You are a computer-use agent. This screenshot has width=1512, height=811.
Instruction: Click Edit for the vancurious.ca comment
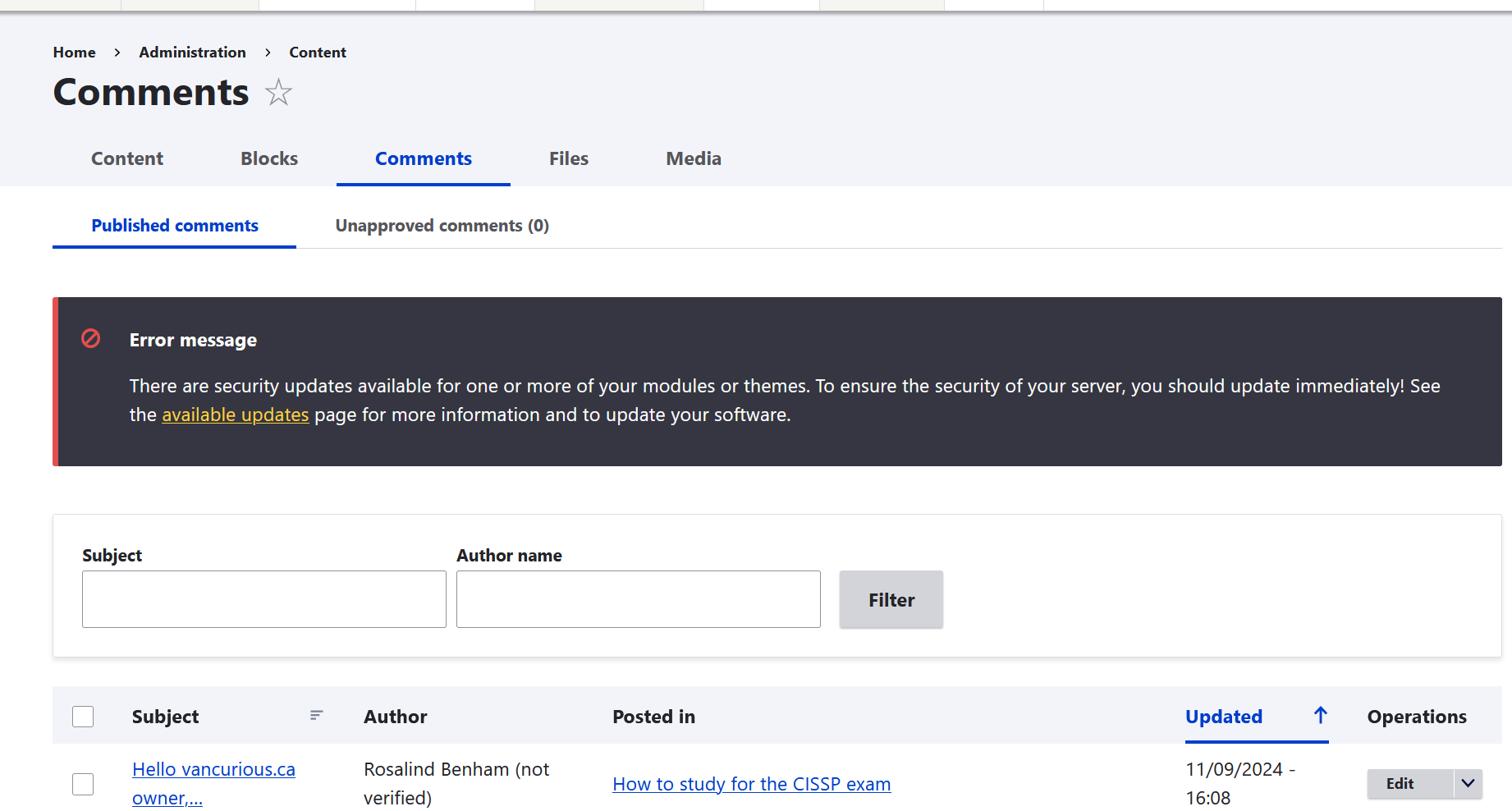(x=1410, y=783)
